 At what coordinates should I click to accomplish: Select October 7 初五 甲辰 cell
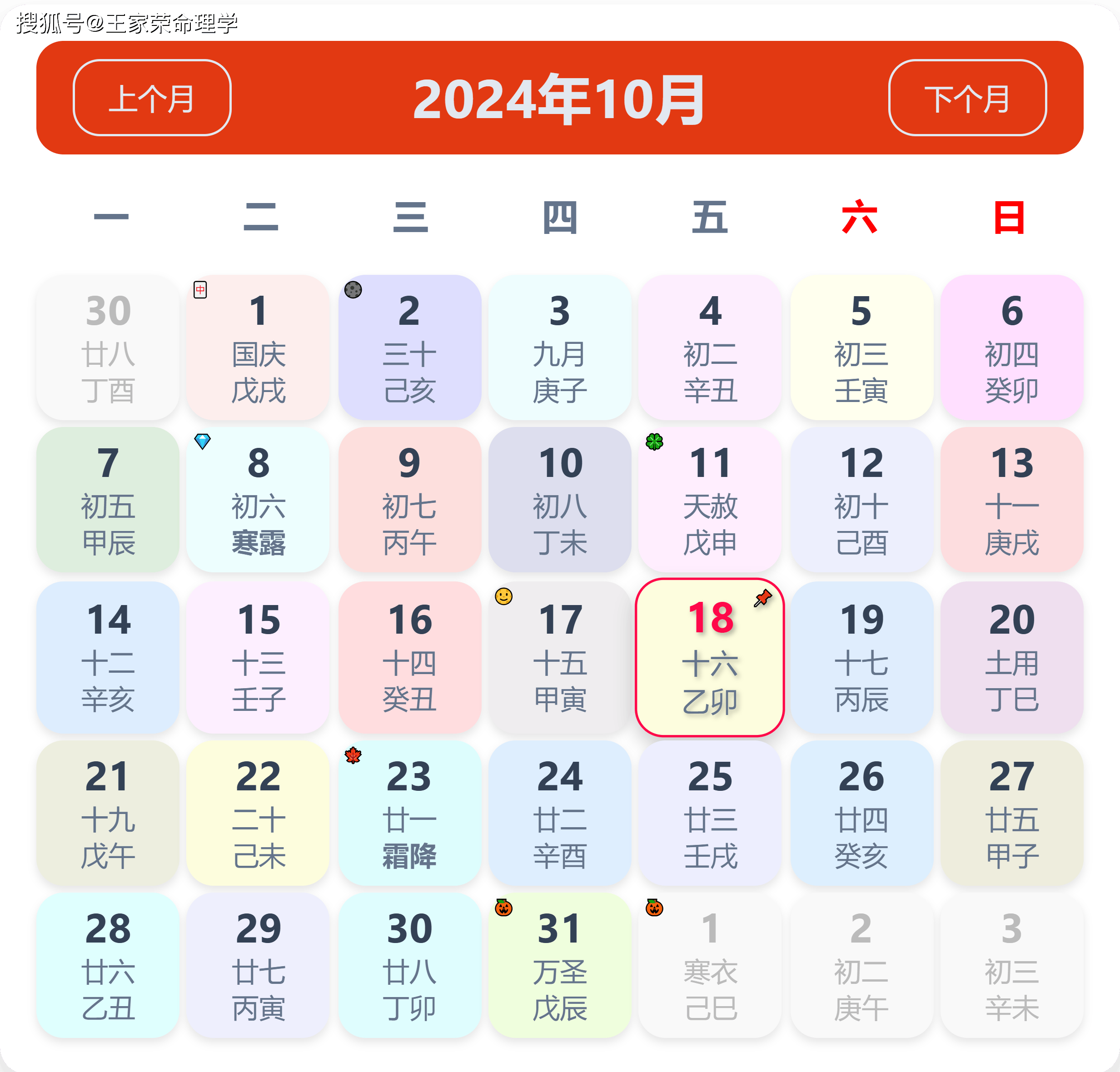pyautogui.click(x=108, y=500)
